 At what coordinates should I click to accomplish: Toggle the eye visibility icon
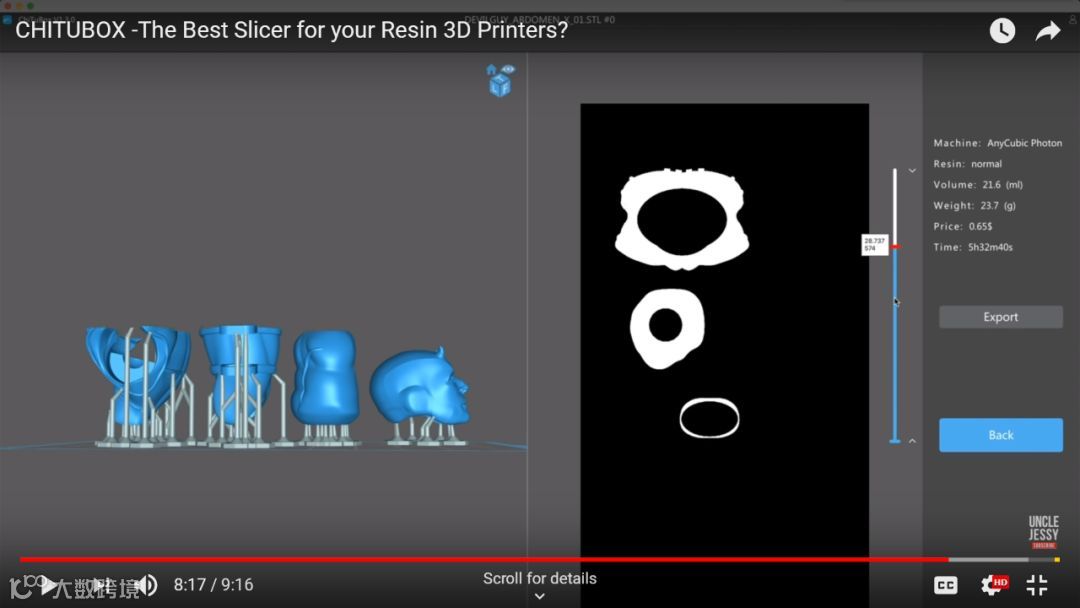click(x=508, y=70)
